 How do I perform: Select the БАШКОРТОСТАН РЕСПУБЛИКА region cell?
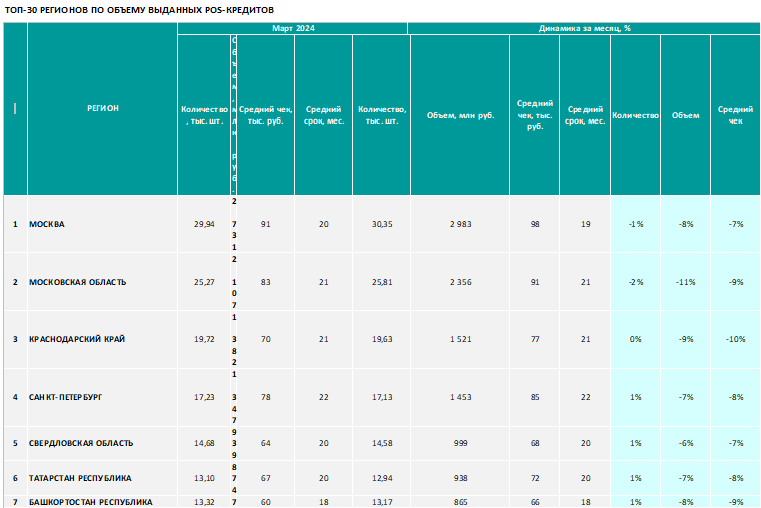pos(102,502)
